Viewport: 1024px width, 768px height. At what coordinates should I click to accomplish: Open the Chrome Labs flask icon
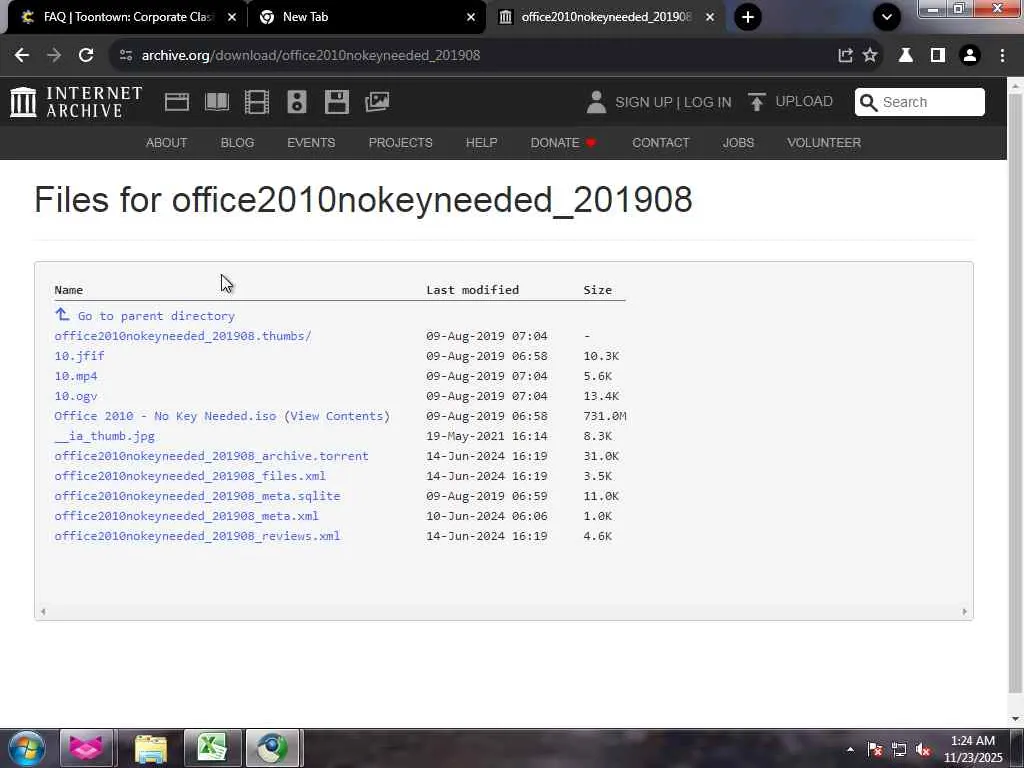coord(906,56)
